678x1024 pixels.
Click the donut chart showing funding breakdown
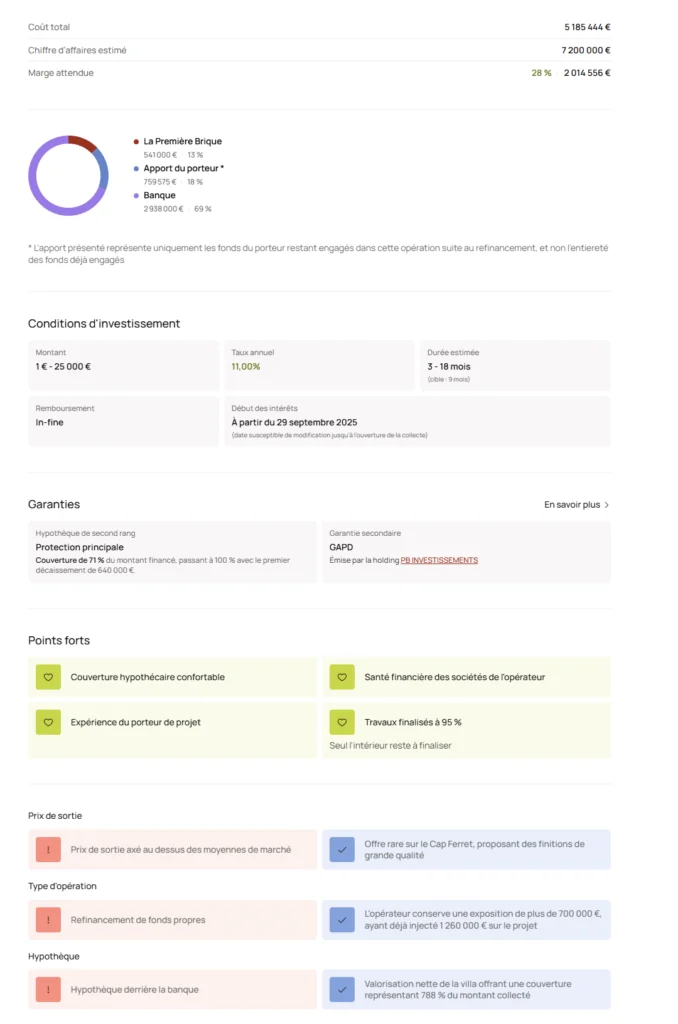pyautogui.click(x=69, y=175)
